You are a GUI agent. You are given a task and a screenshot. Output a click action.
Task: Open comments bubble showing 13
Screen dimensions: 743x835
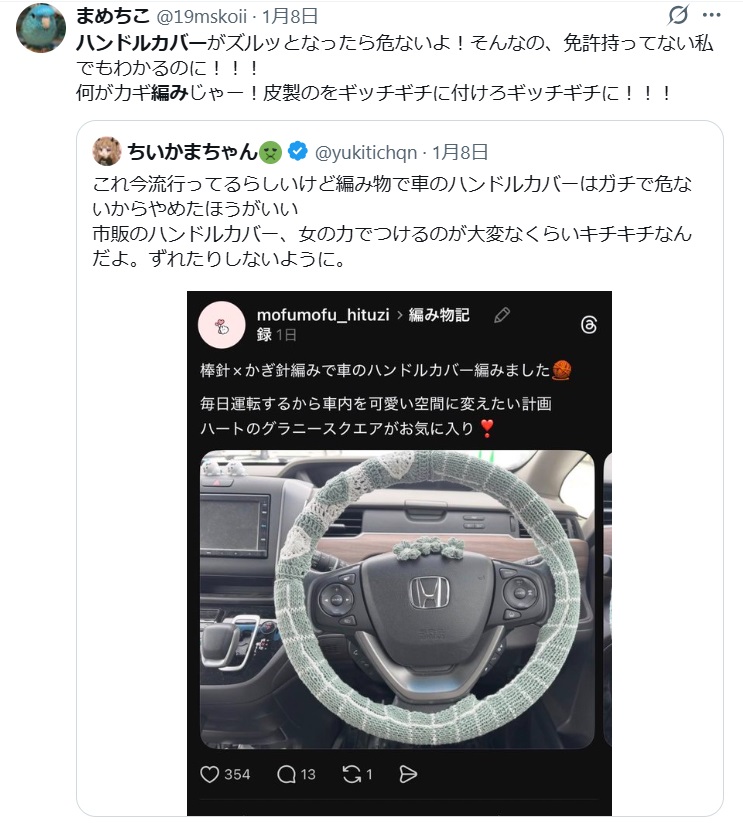coord(286,774)
